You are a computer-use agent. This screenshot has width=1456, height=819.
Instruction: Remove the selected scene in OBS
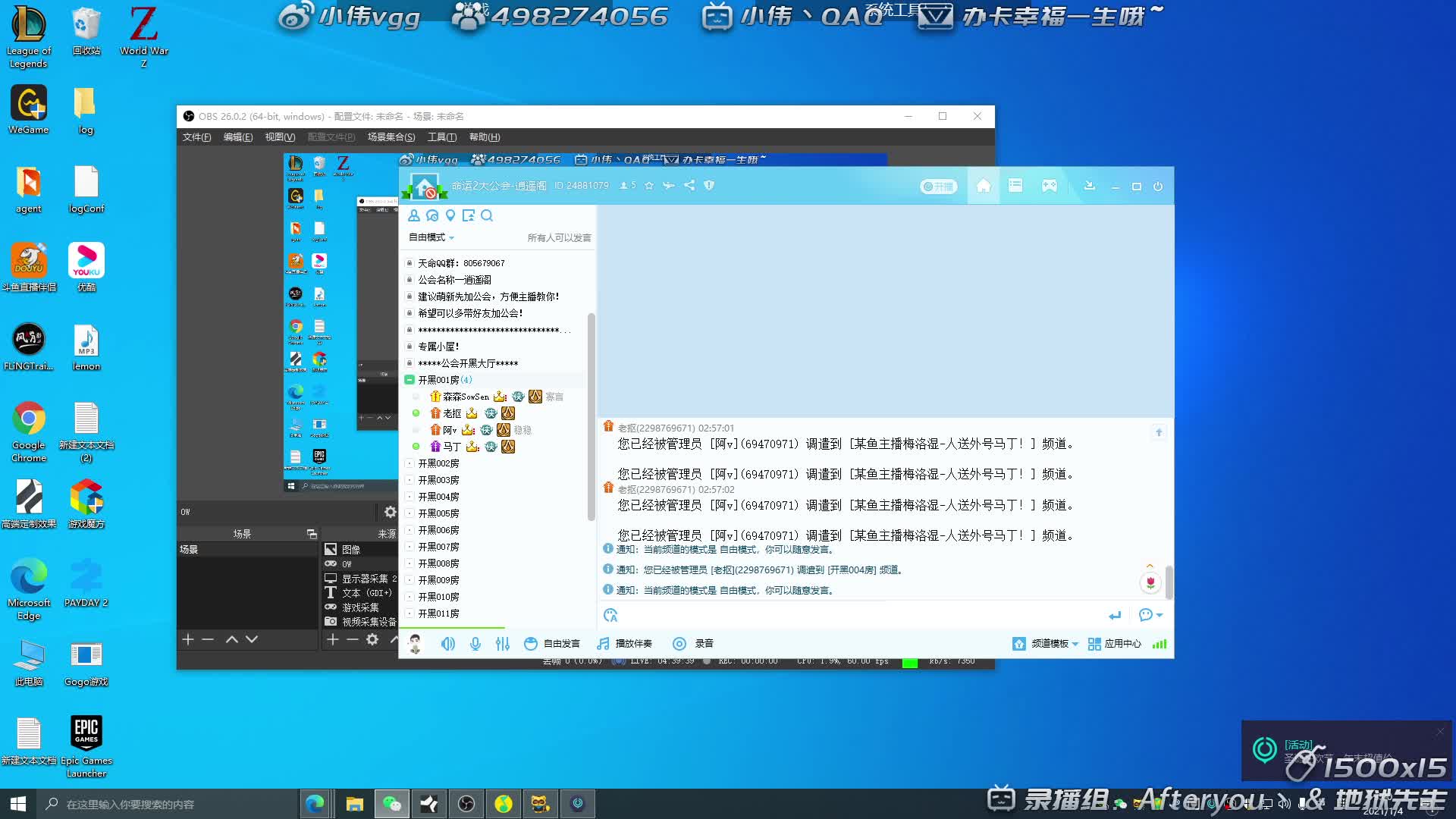[208, 639]
